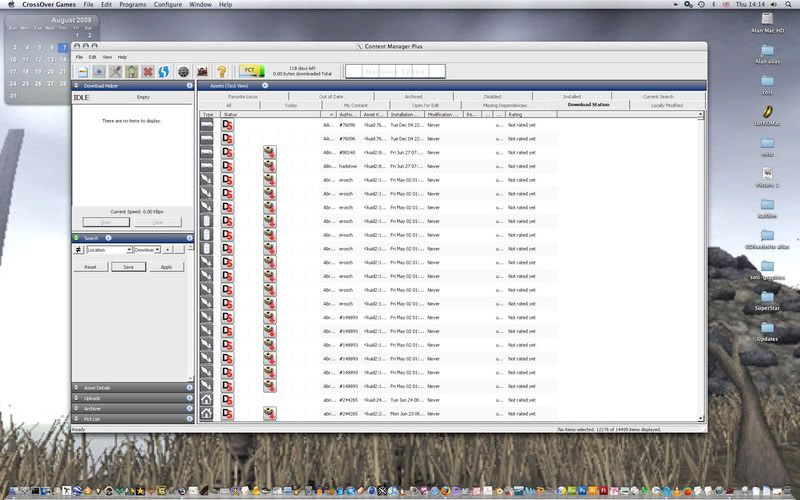Expand the Asset Details panel
This screenshot has width=800, height=500.
click(x=132, y=387)
